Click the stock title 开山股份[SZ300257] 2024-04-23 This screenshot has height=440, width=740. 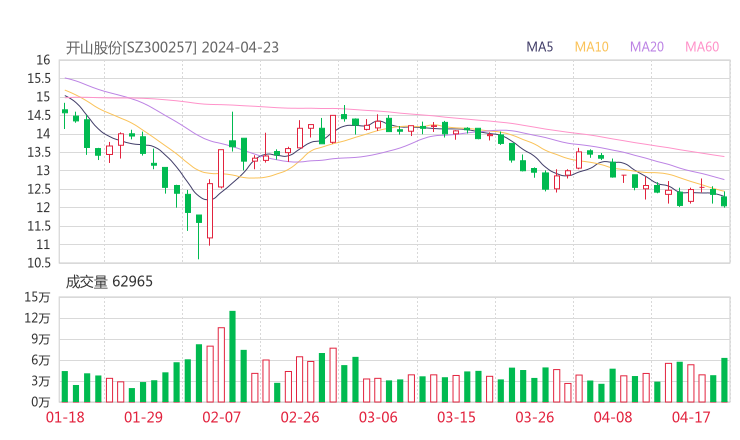172,48
